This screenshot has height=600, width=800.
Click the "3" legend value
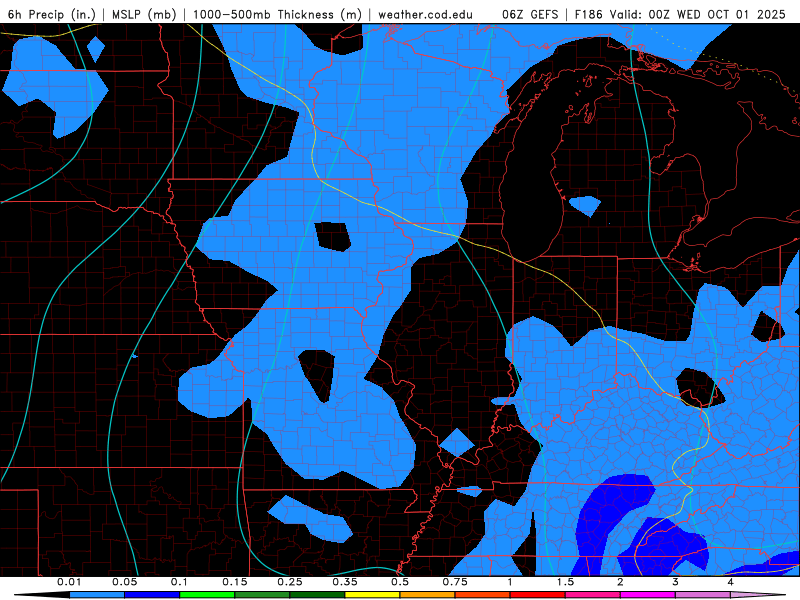pyautogui.click(x=676, y=582)
